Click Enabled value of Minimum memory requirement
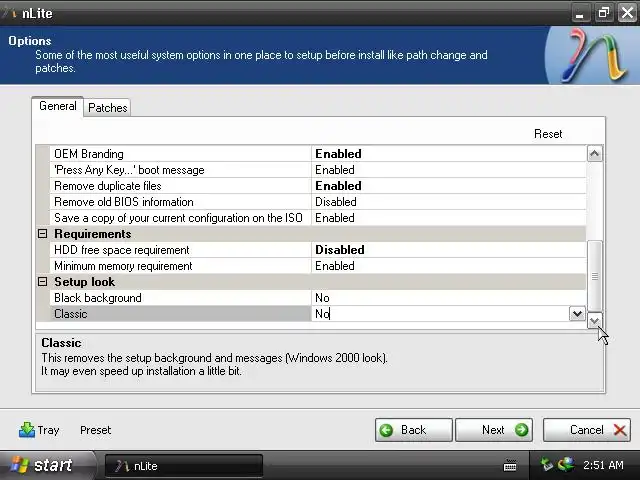The image size is (640, 480). point(335,266)
